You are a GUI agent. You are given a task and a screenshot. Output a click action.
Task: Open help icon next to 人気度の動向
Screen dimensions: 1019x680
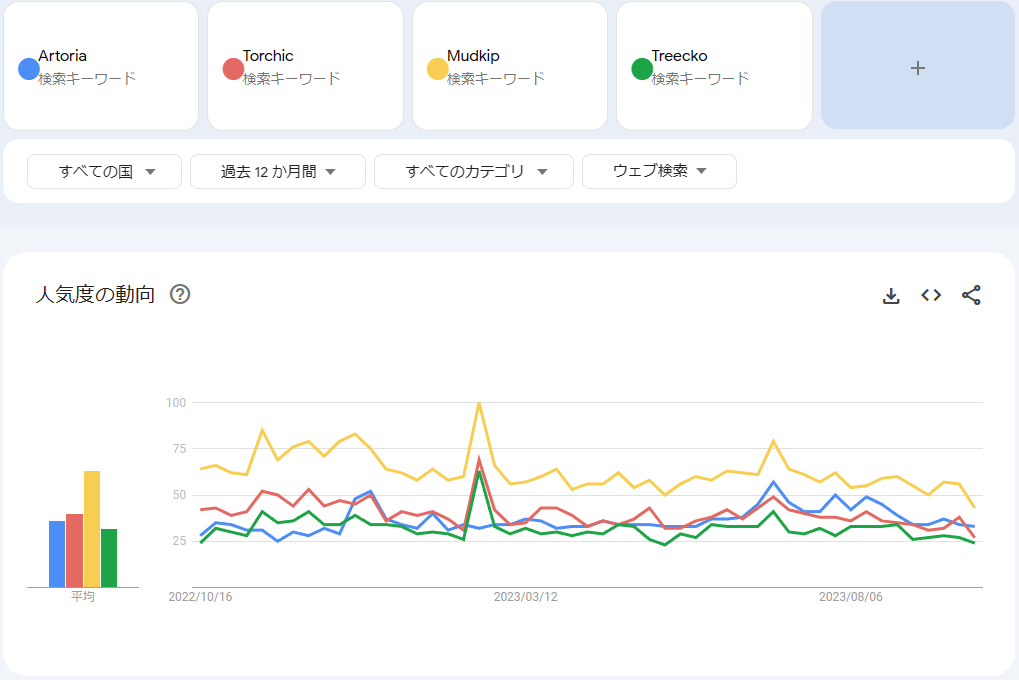180,294
